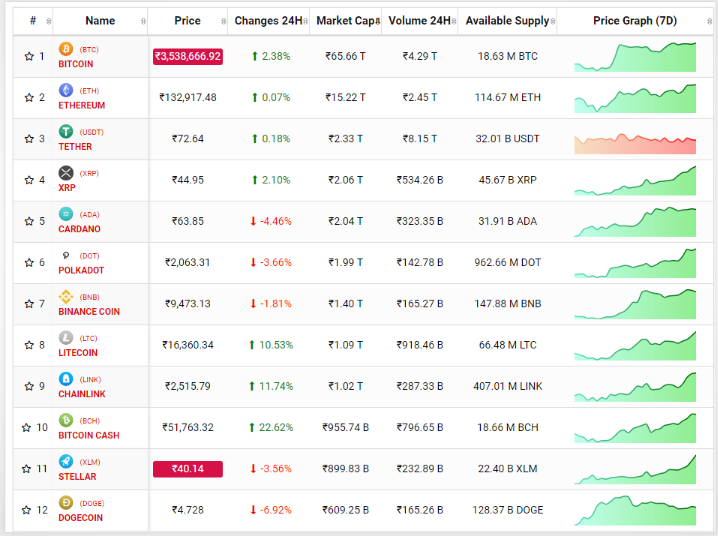The width and height of the screenshot is (718, 536).
Task: Open the LITECOIN name link
Action: 78,353
